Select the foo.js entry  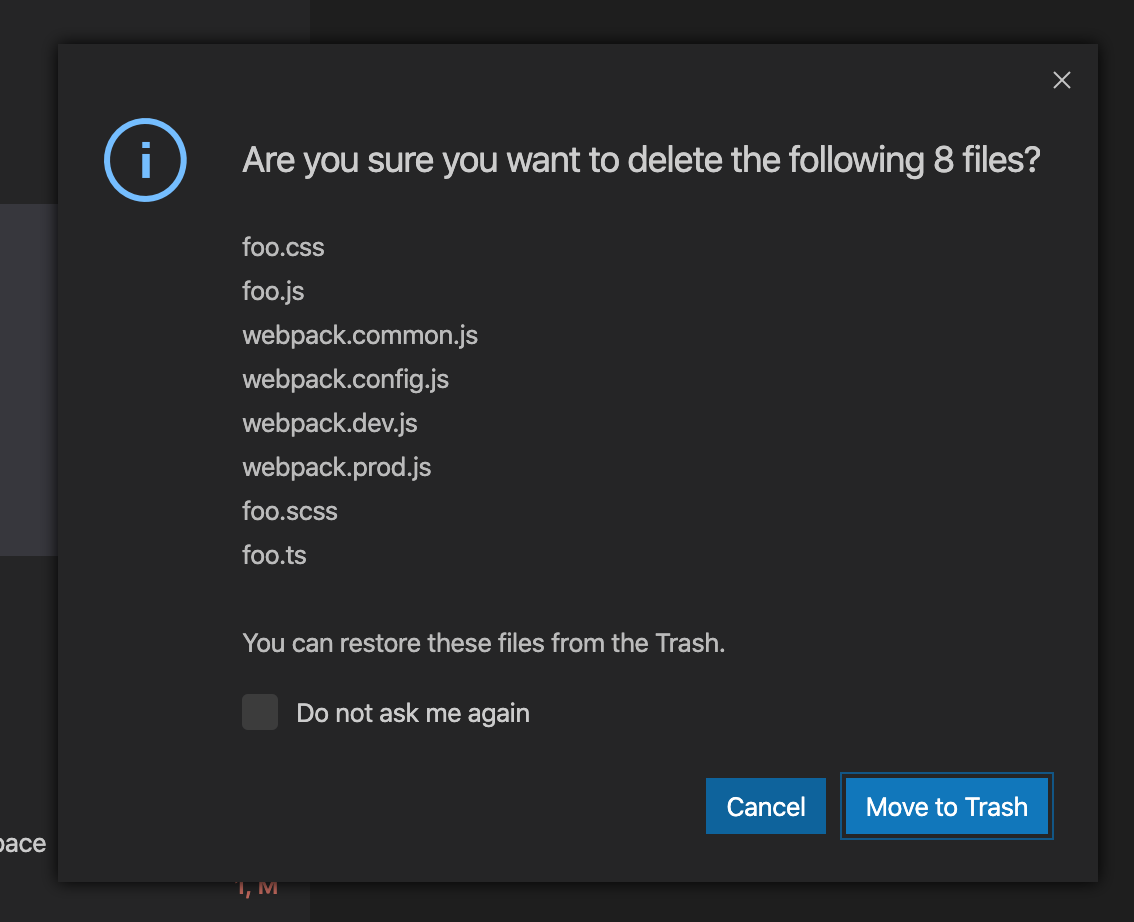273,291
